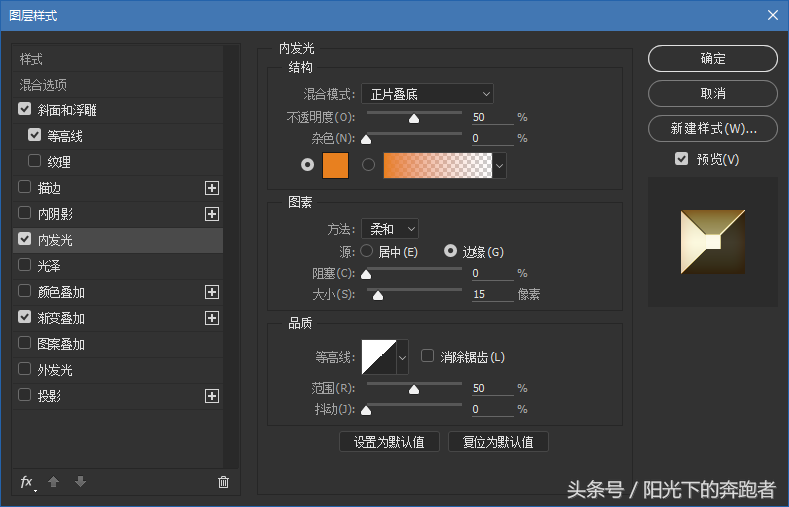Add another 内阴影 effect with its plus icon
Image resolution: width=789 pixels, height=507 pixels.
point(212,214)
